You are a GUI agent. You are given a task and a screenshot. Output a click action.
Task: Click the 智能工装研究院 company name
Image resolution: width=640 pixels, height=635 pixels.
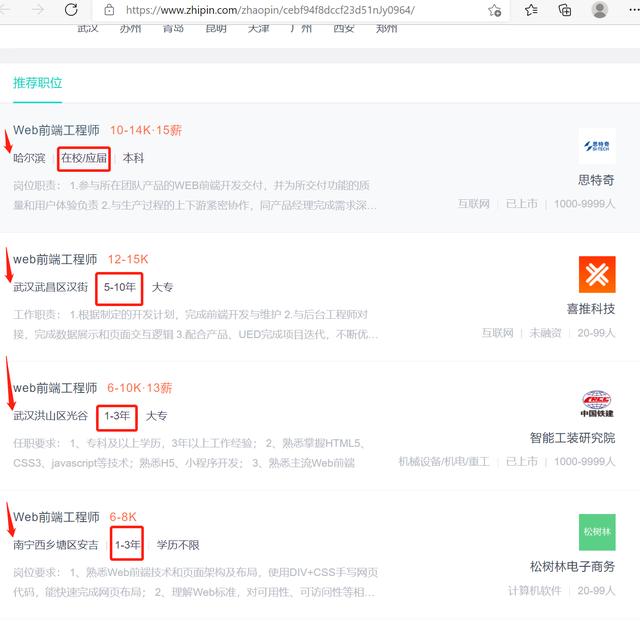[x=572, y=438]
